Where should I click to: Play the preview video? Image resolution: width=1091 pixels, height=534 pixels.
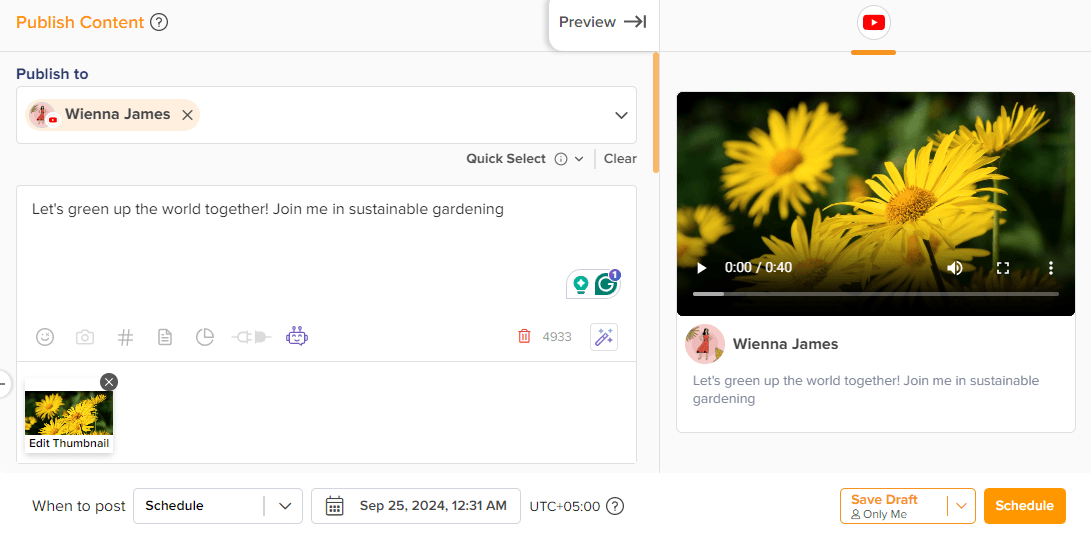tap(701, 267)
